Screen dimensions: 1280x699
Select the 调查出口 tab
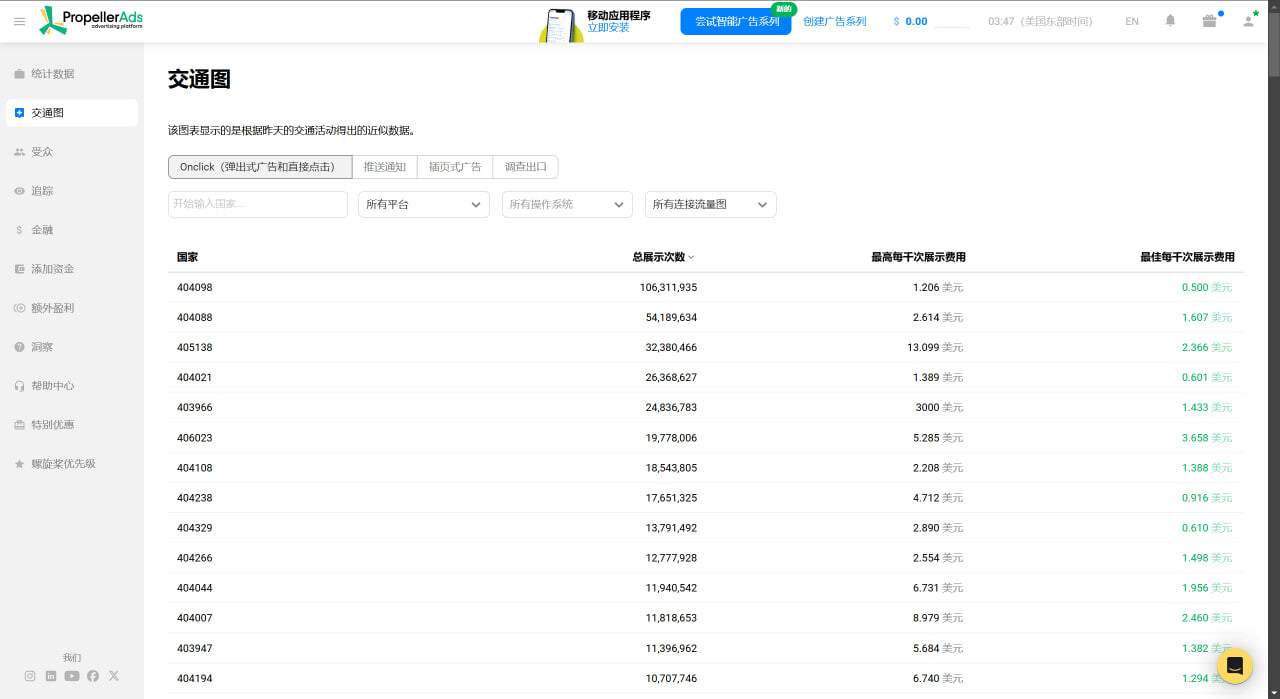[526, 167]
